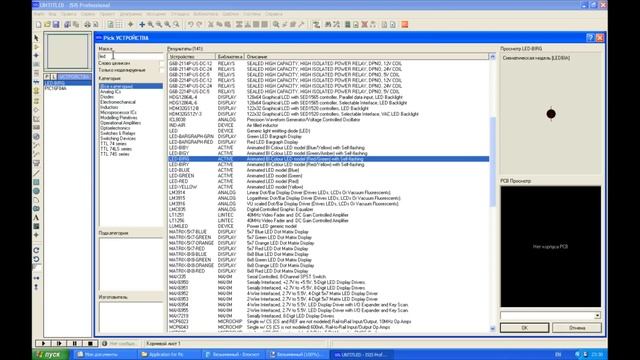Image resolution: width=640 pixels, height=360 pixels.
Task: Select the 'Optoelectronics' category
Action: pos(115,128)
